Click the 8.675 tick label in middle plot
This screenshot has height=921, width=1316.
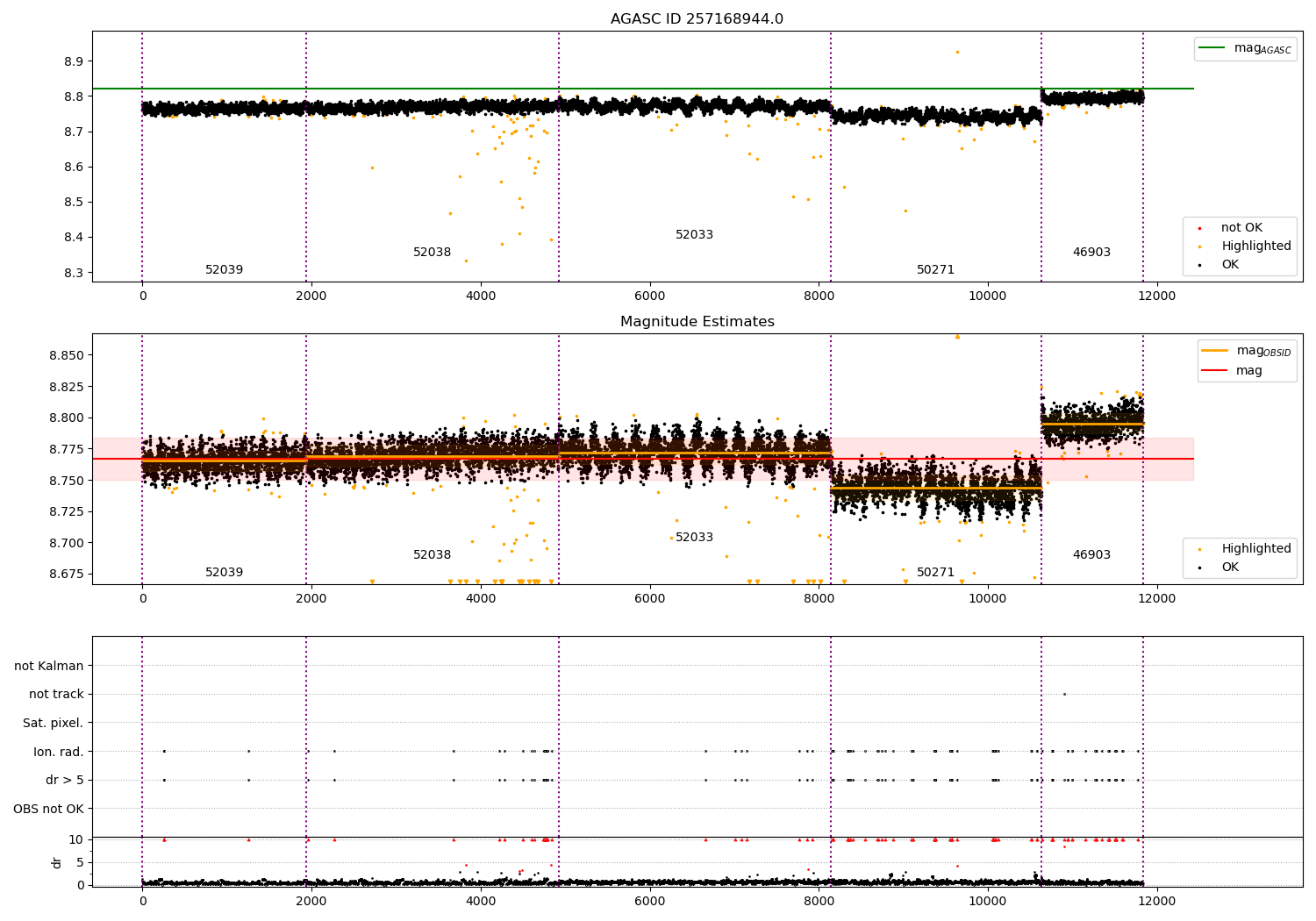point(67,574)
